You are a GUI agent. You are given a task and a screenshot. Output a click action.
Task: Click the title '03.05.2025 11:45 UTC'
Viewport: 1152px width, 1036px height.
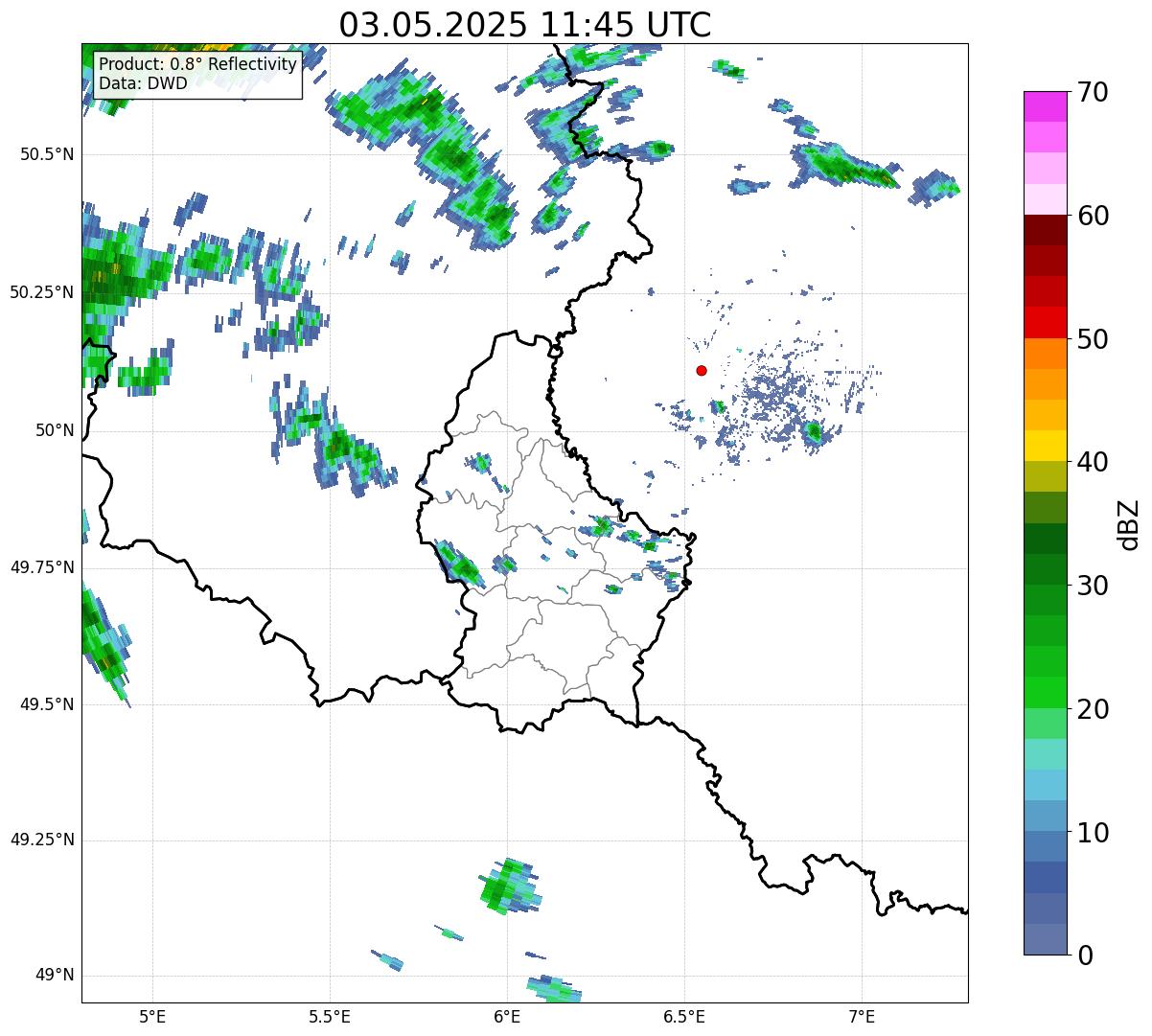click(525, 24)
